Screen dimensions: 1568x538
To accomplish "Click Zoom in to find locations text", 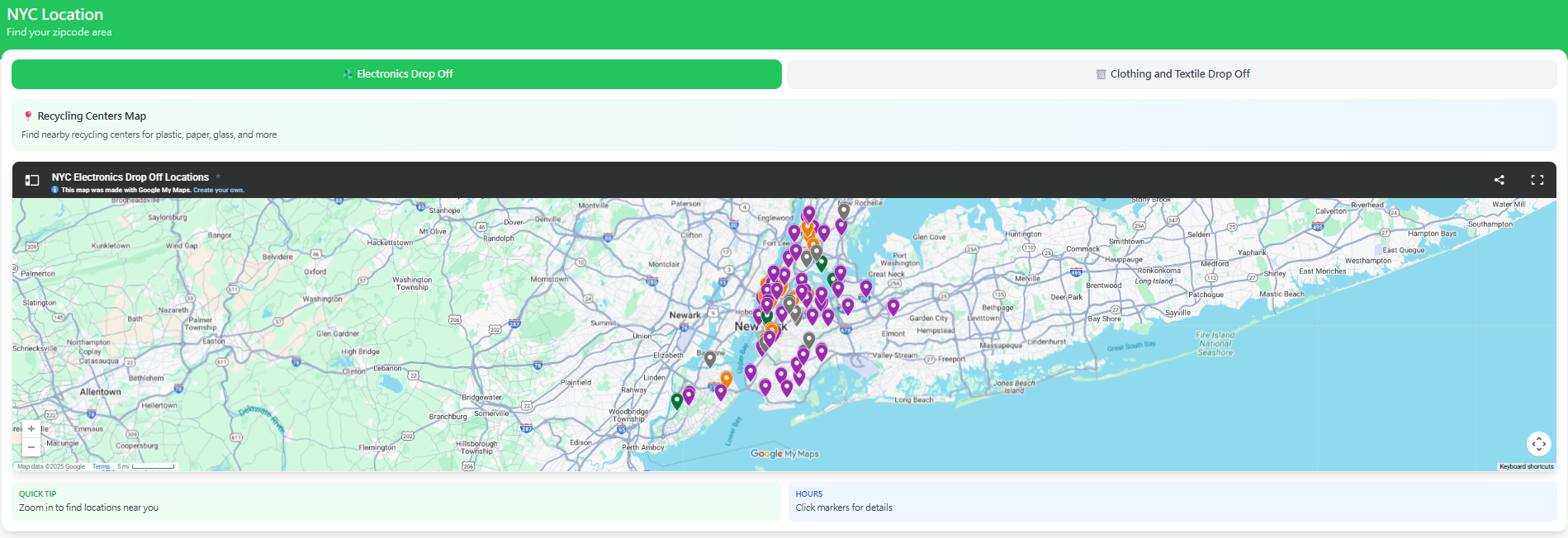I will coord(88,508).
